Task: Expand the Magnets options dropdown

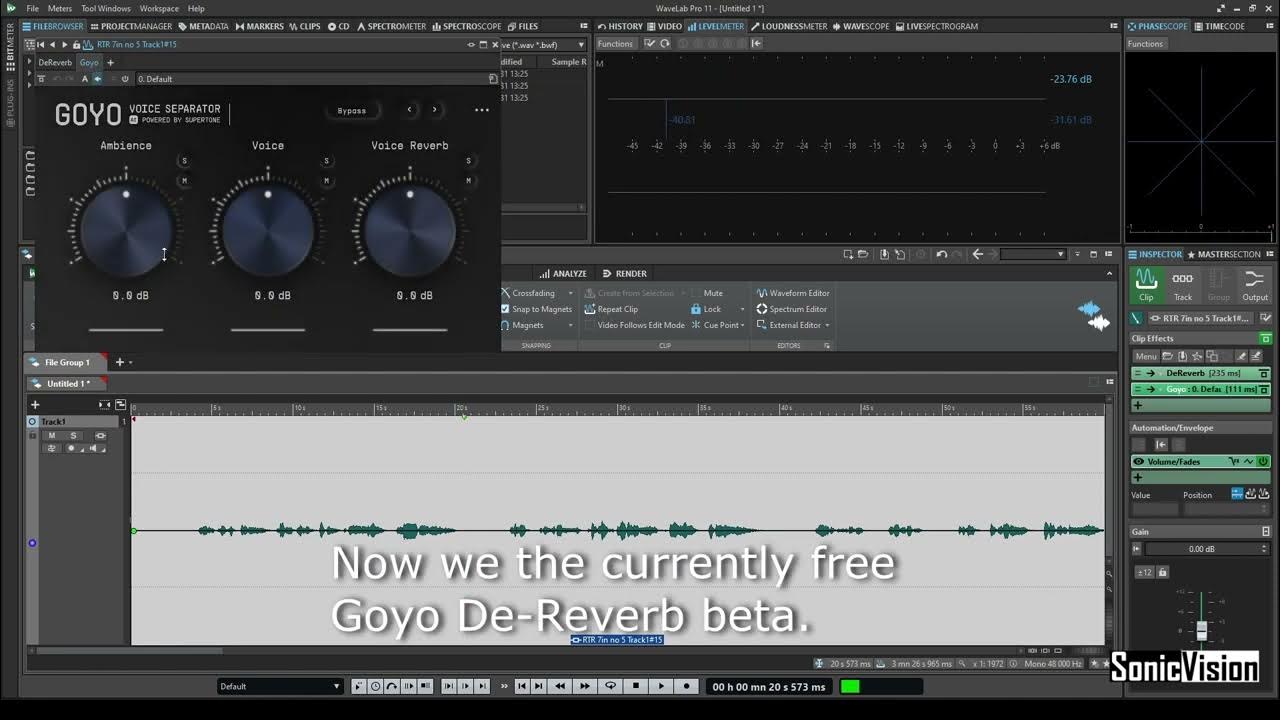Action: [570, 325]
